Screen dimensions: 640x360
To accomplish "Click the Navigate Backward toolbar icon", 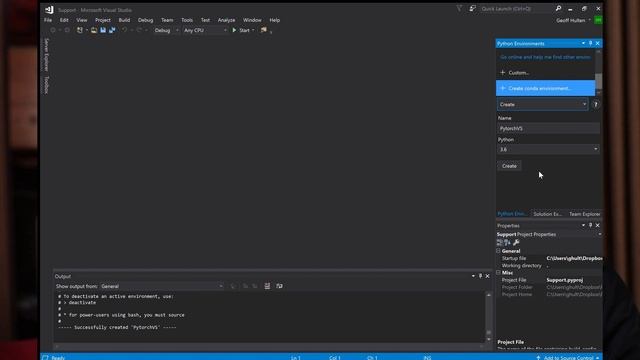I will 53,30.
